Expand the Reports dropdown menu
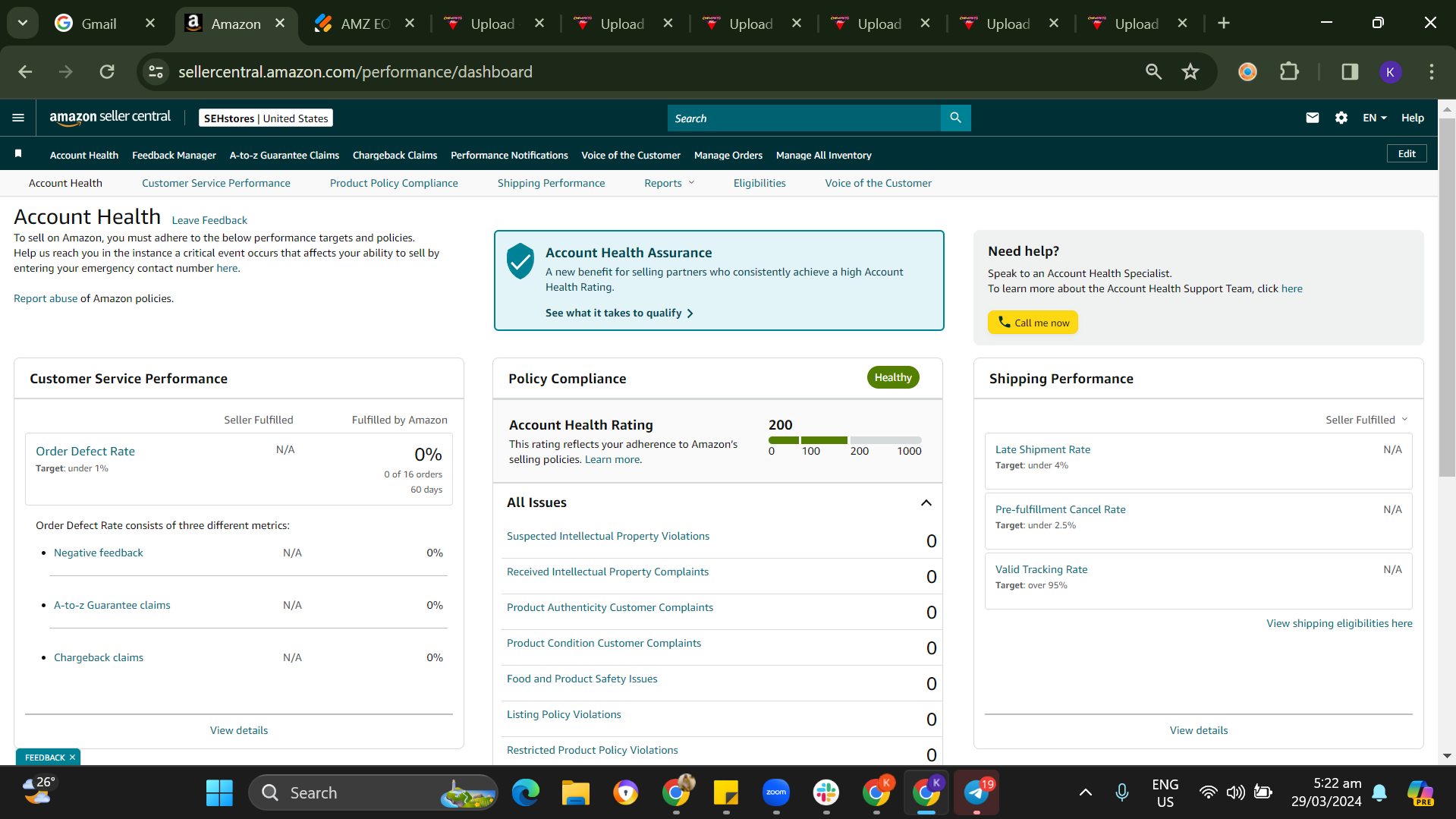Viewport: 1456px width, 819px height. pyautogui.click(x=669, y=183)
